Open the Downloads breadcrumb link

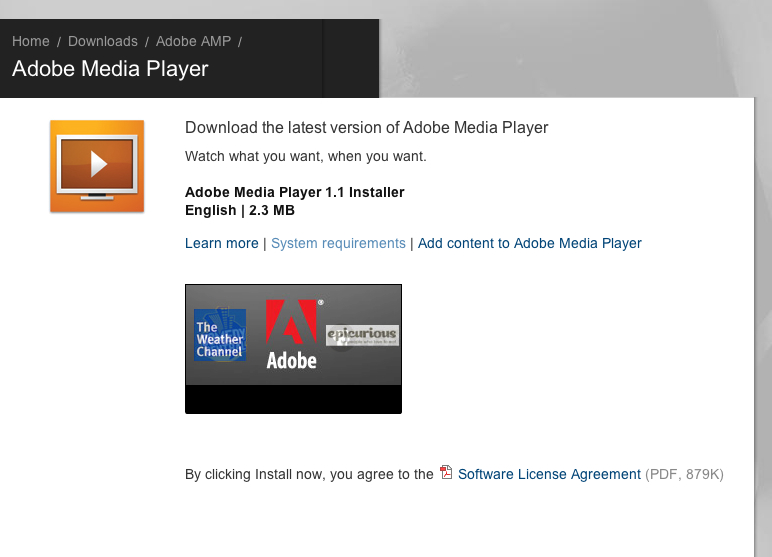pyautogui.click(x=103, y=41)
